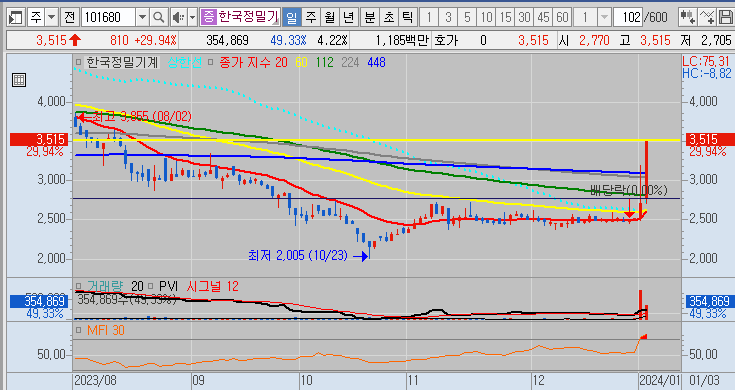735x390 pixels.
Task: Click the save floppy disk icon
Action: (726, 18)
